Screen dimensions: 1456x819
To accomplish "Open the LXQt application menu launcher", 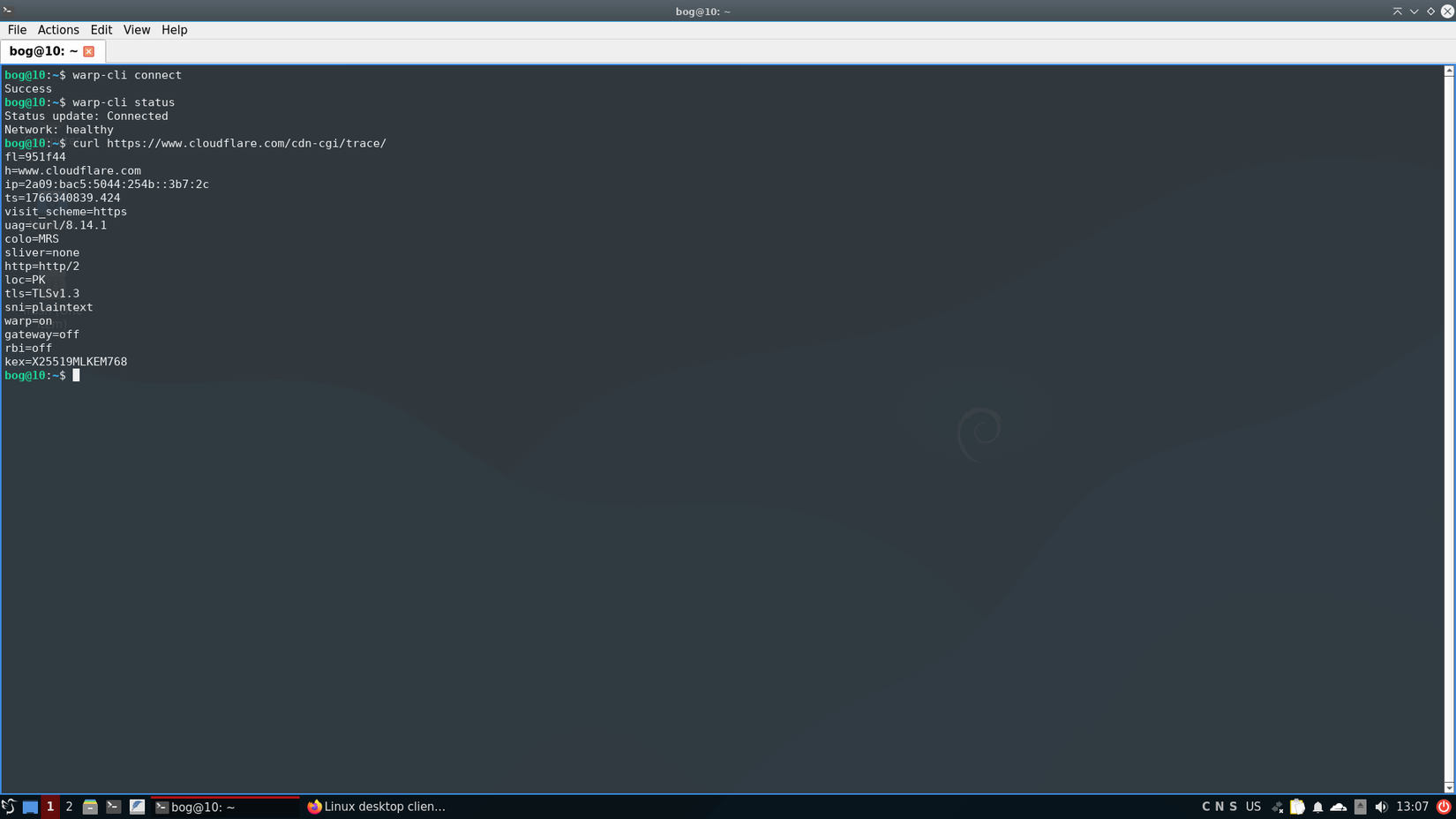I will click(9, 807).
